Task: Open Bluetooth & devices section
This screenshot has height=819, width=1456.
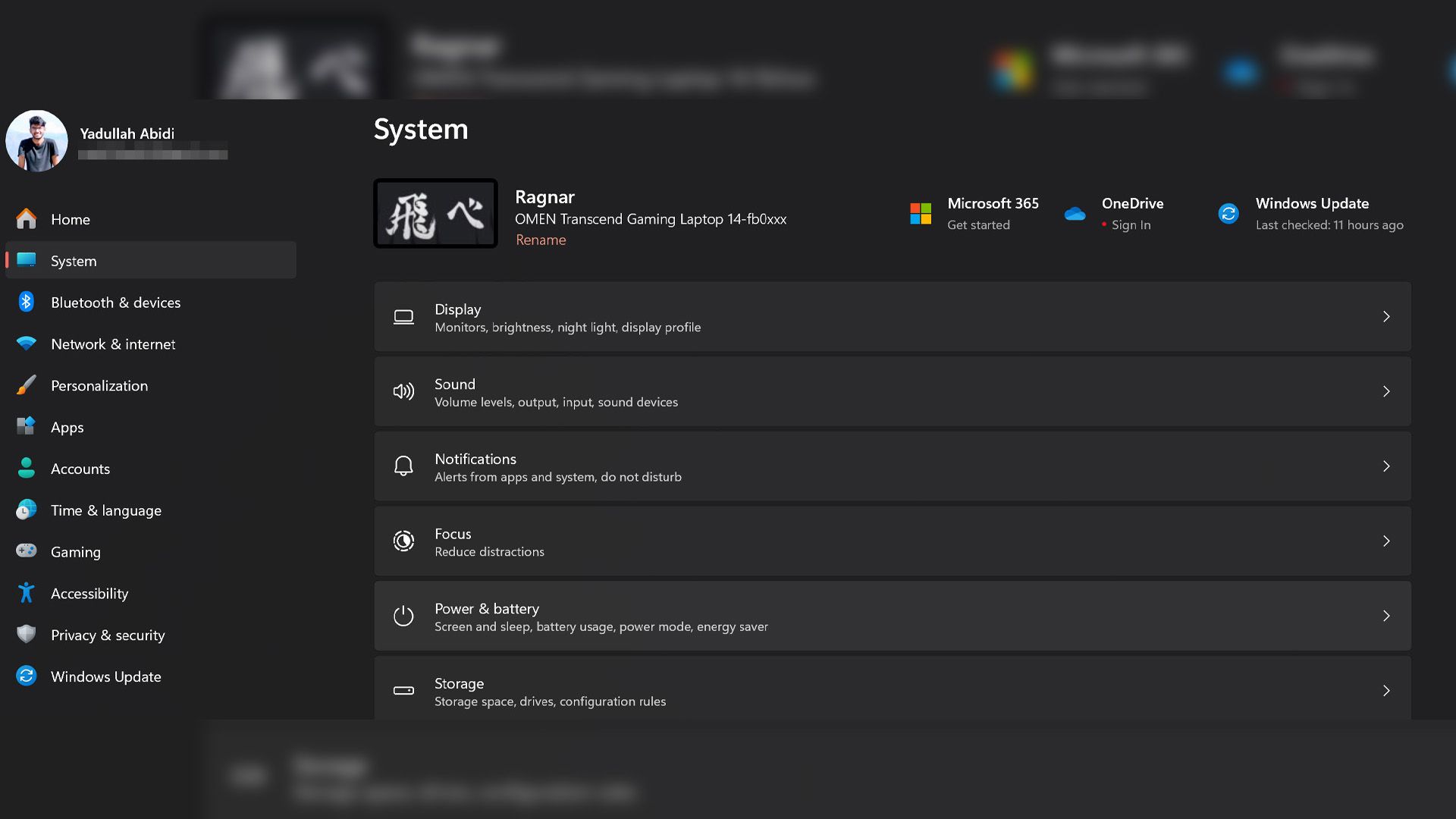Action: click(x=151, y=302)
